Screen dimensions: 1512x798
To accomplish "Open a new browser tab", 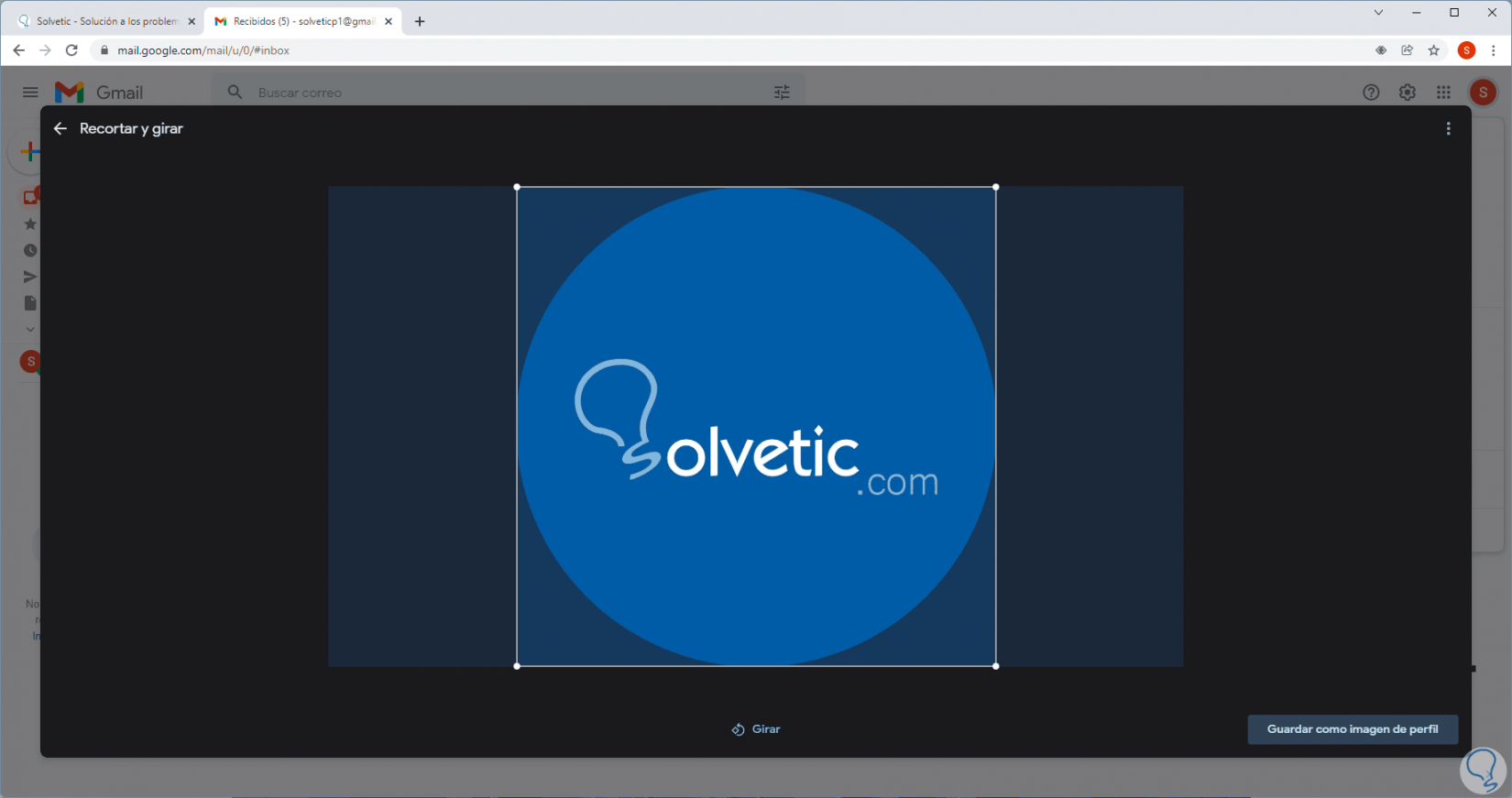I will [x=420, y=21].
